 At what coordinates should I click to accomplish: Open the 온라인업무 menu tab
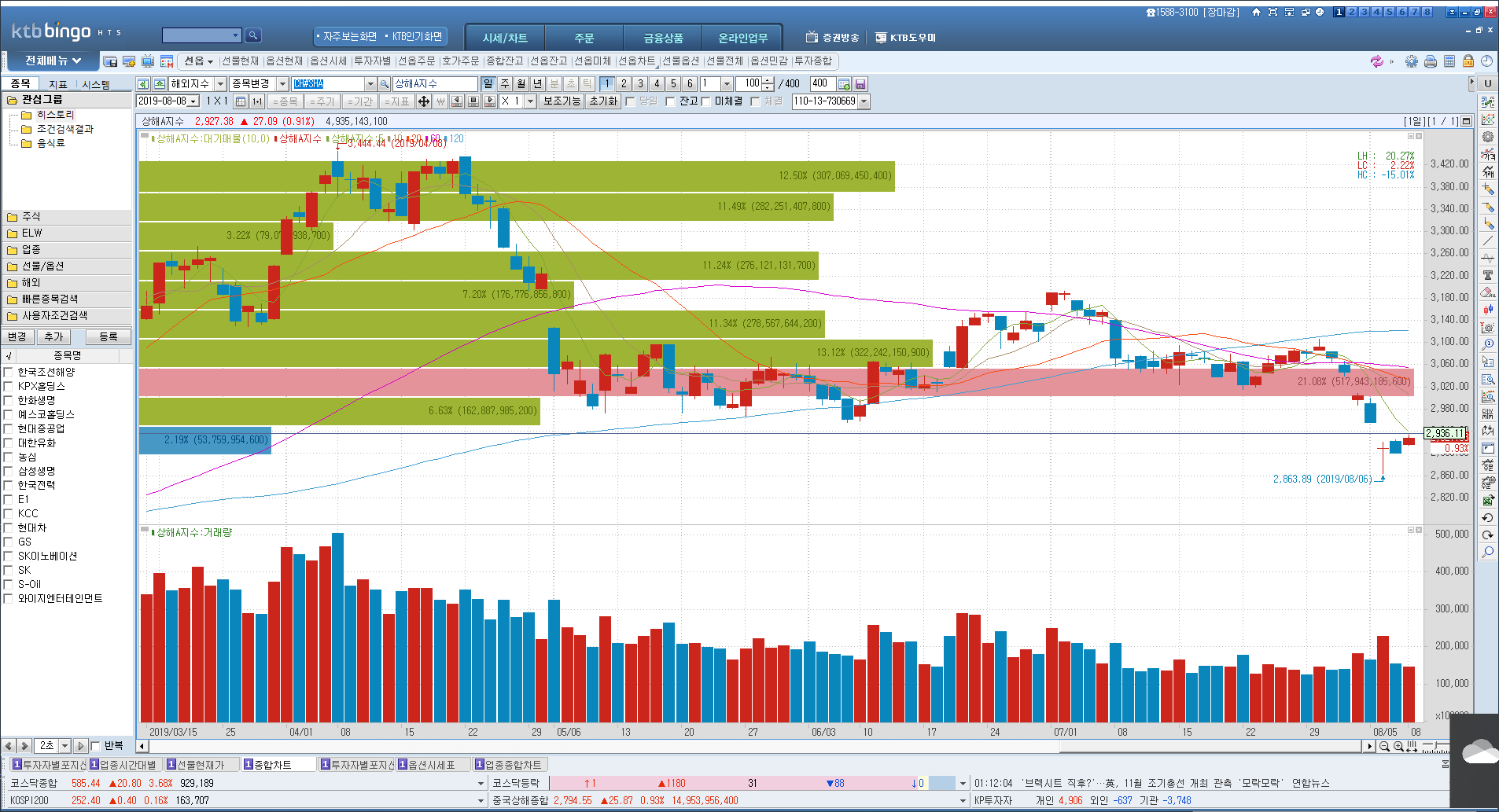coord(742,38)
